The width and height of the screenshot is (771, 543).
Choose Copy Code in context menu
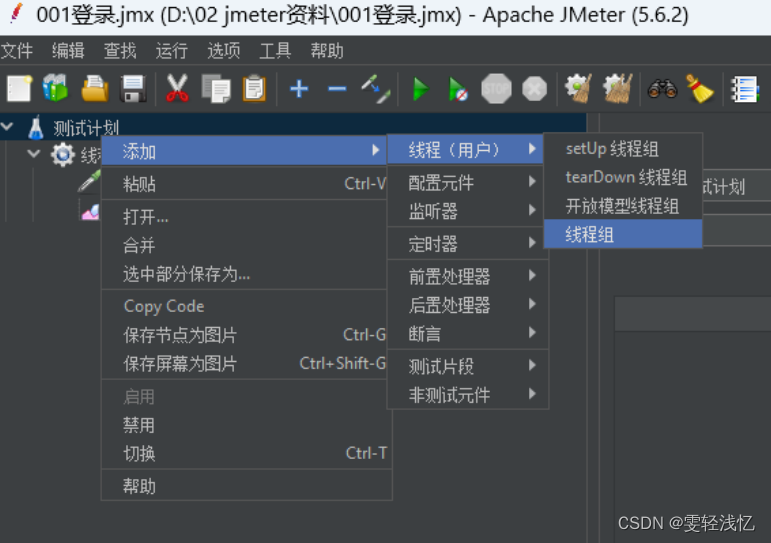[244, 306]
